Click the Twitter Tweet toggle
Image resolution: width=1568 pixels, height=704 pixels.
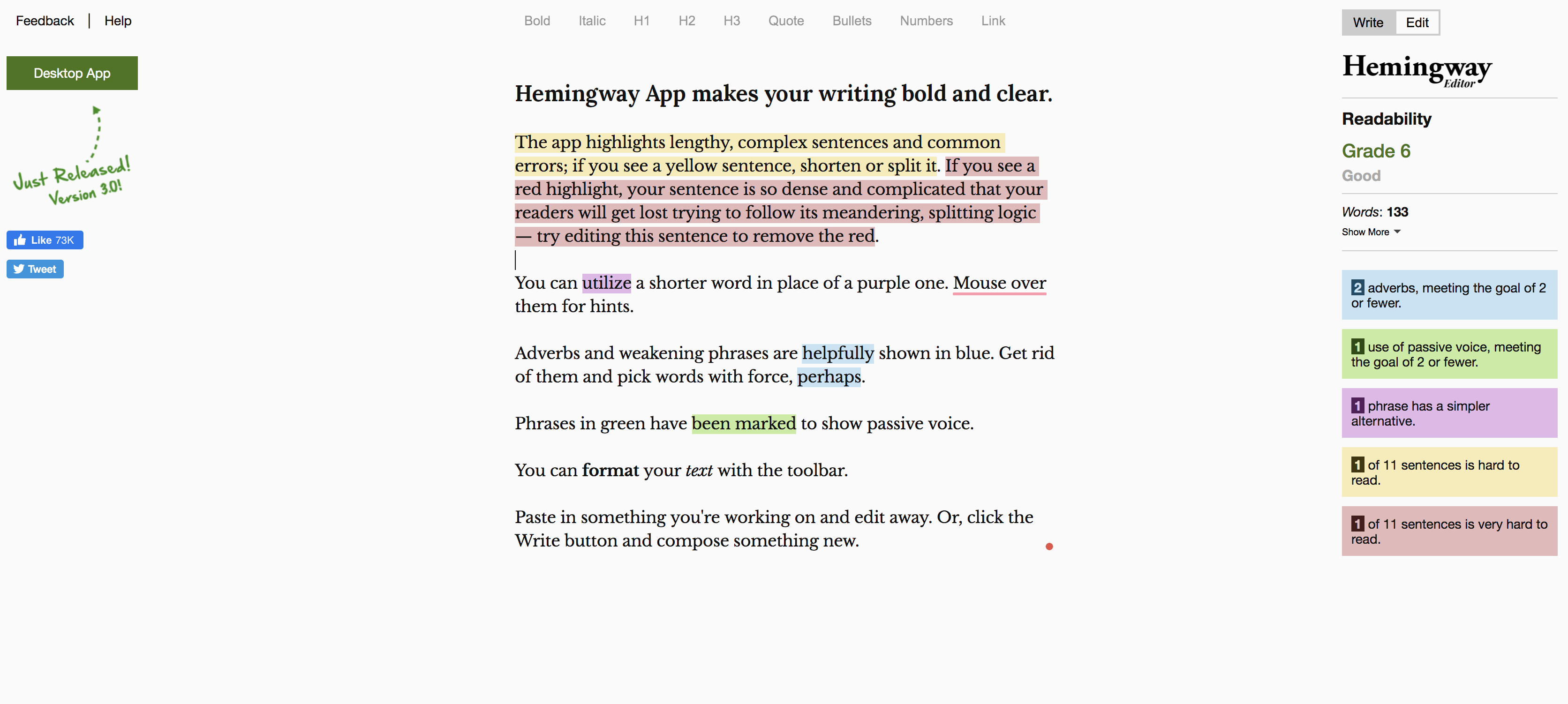pyautogui.click(x=35, y=269)
